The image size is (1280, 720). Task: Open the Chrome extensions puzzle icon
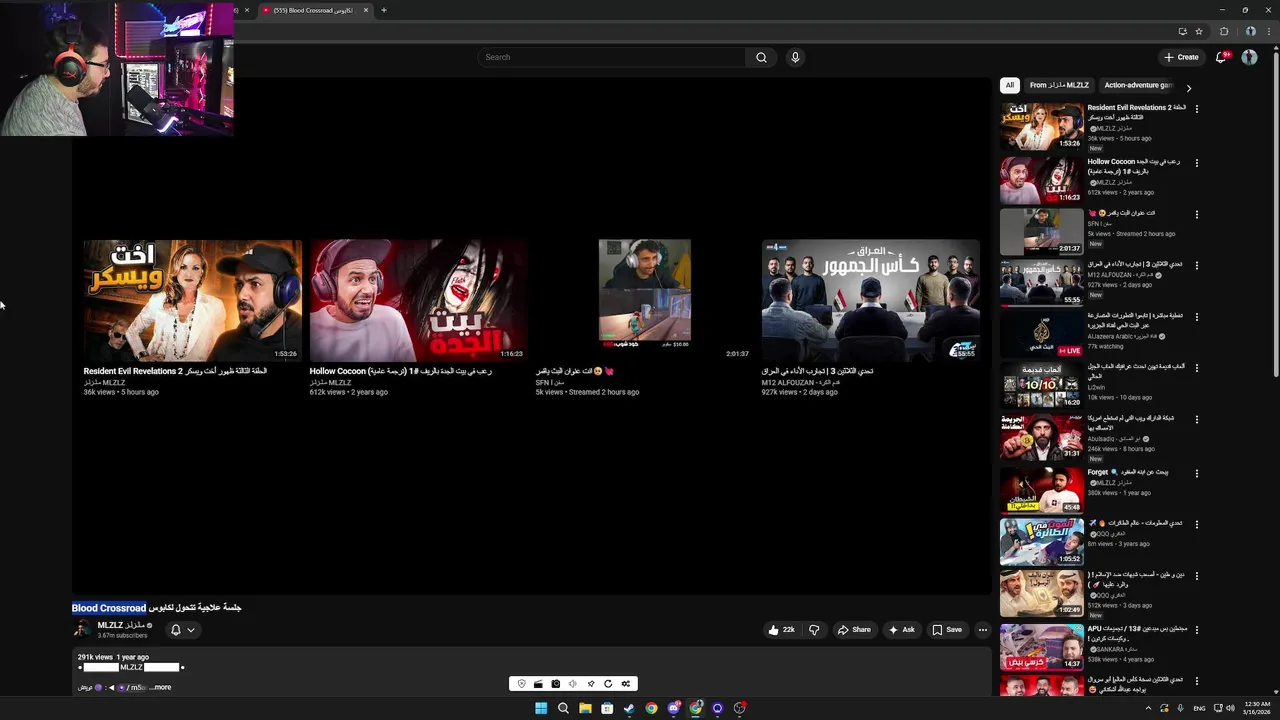point(1224,31)
